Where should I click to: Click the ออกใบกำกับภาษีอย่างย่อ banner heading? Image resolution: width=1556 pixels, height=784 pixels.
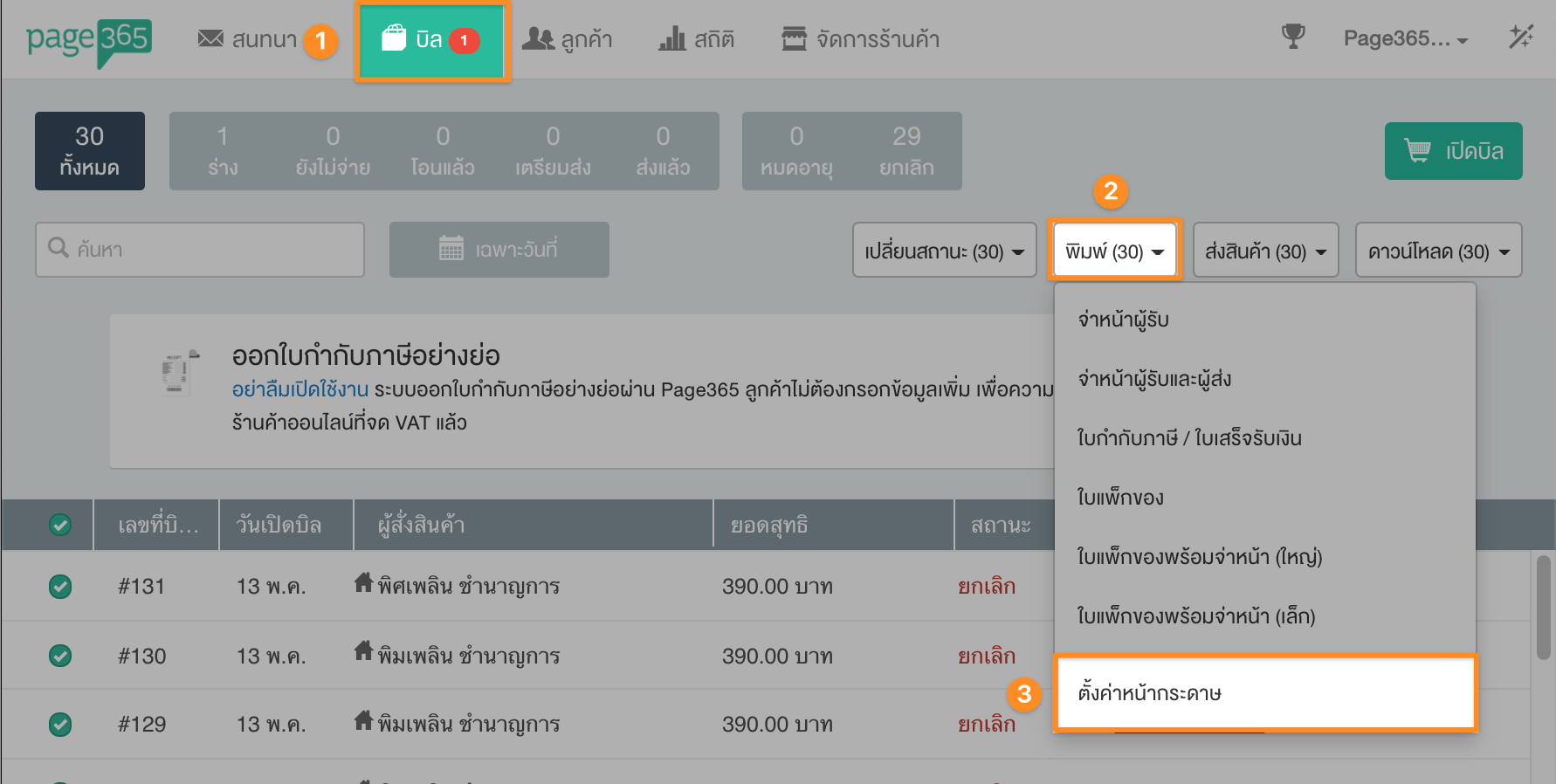pos(366,355)
